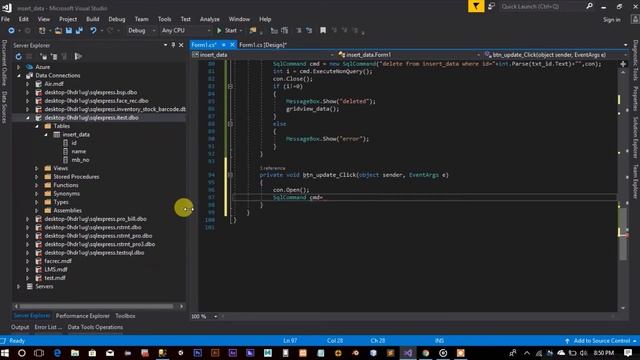
Task: Click the Visual Studio taskbar icon
Action: 408,353
